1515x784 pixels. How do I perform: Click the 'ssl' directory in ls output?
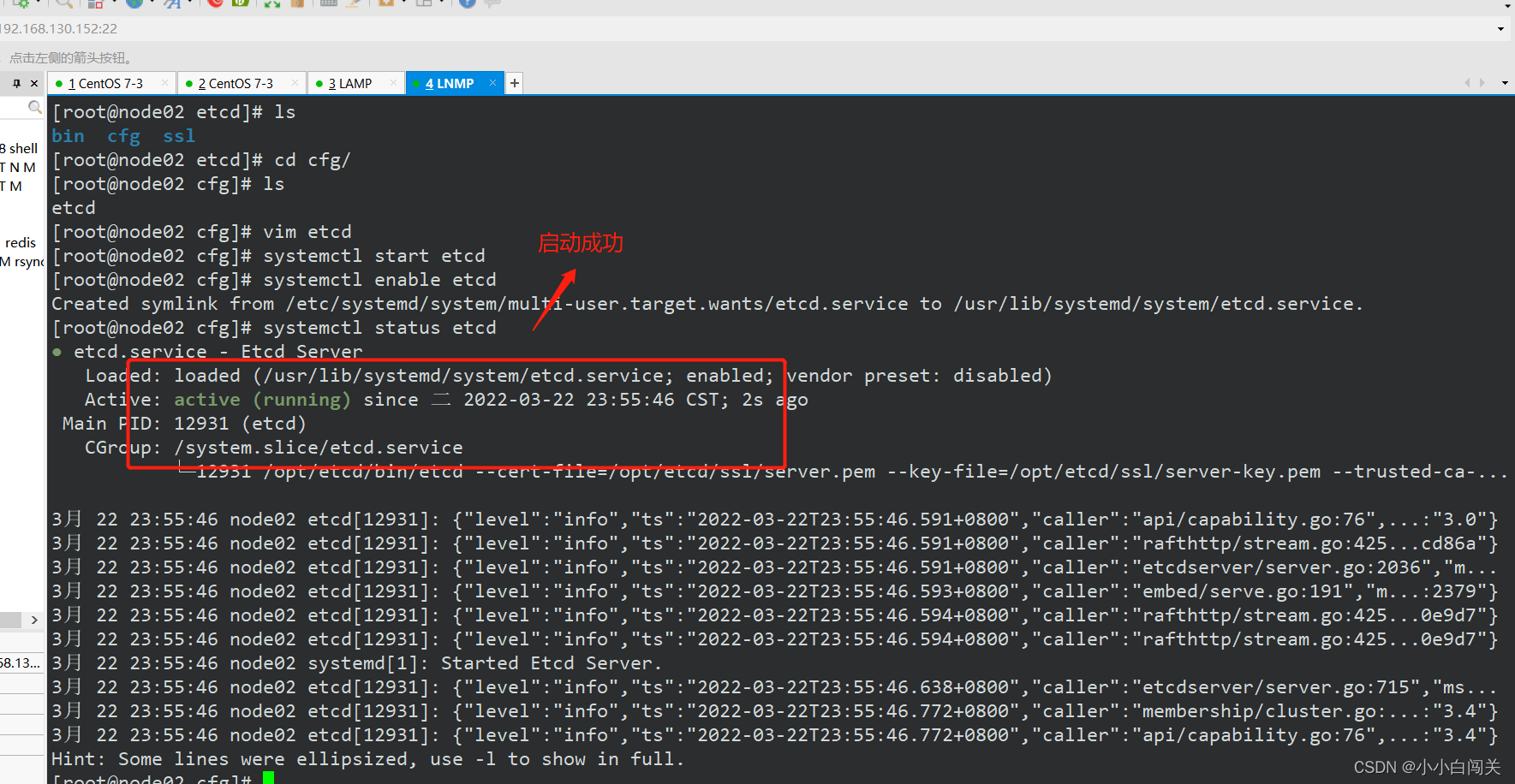179,136
